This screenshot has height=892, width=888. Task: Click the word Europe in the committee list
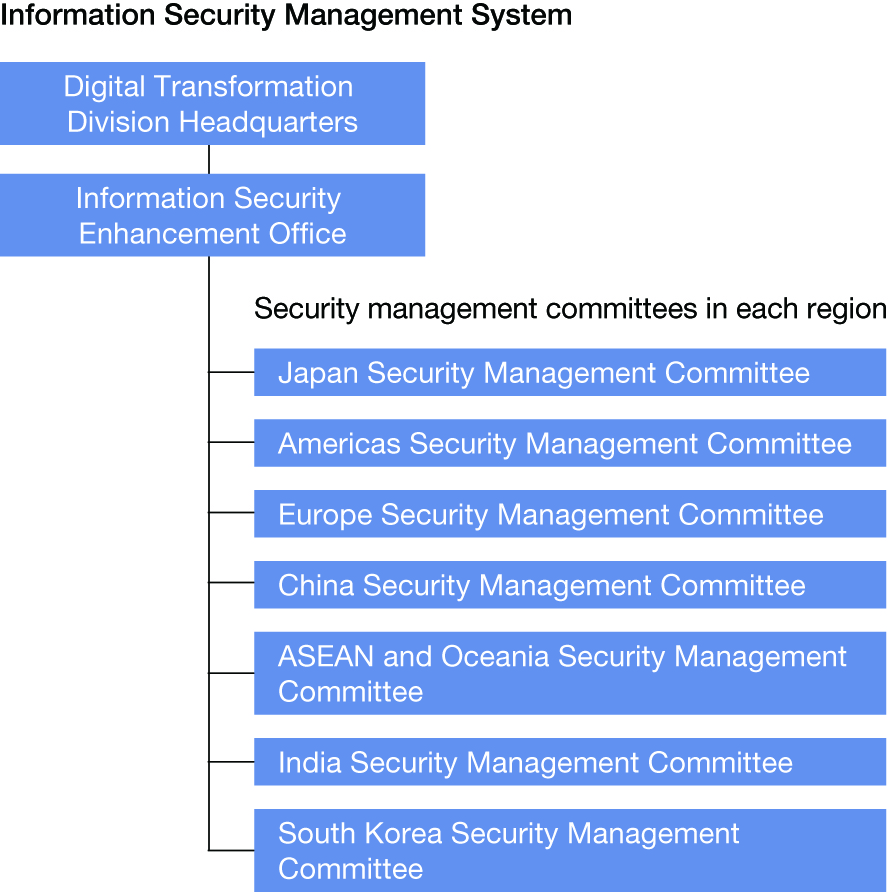click(325, 515)
